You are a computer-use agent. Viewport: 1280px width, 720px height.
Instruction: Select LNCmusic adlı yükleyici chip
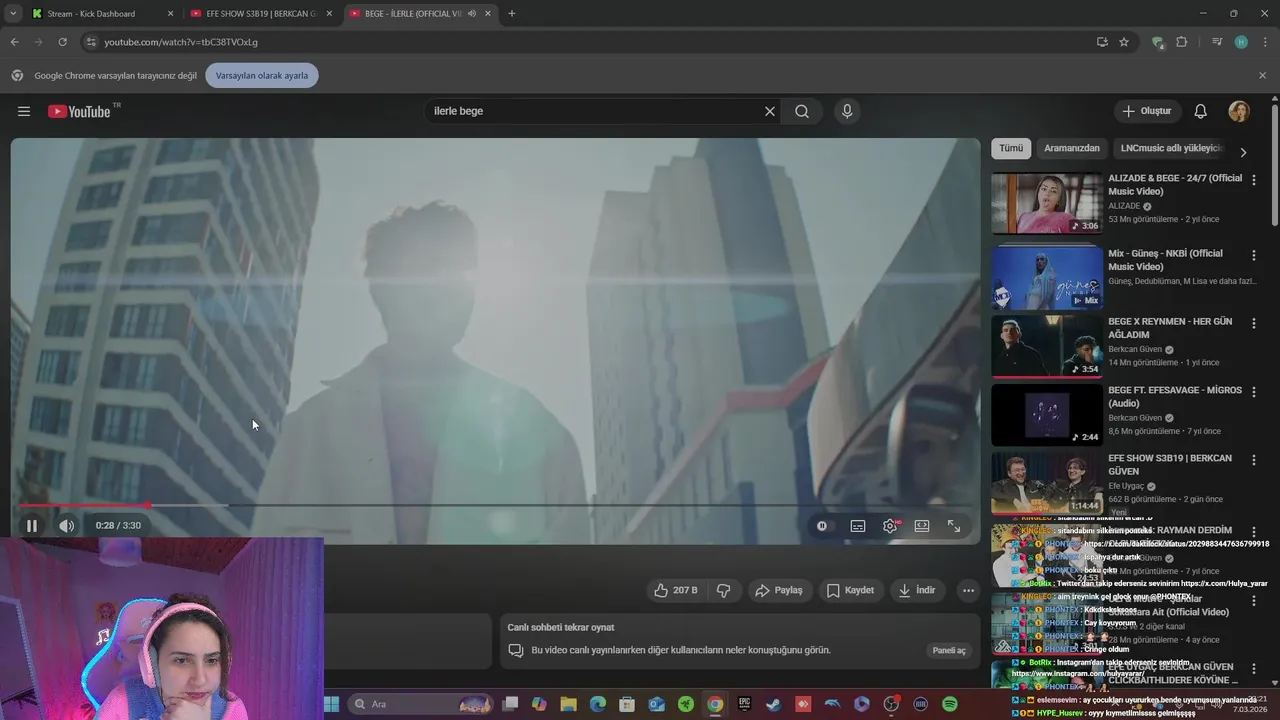click(1171, 148)
